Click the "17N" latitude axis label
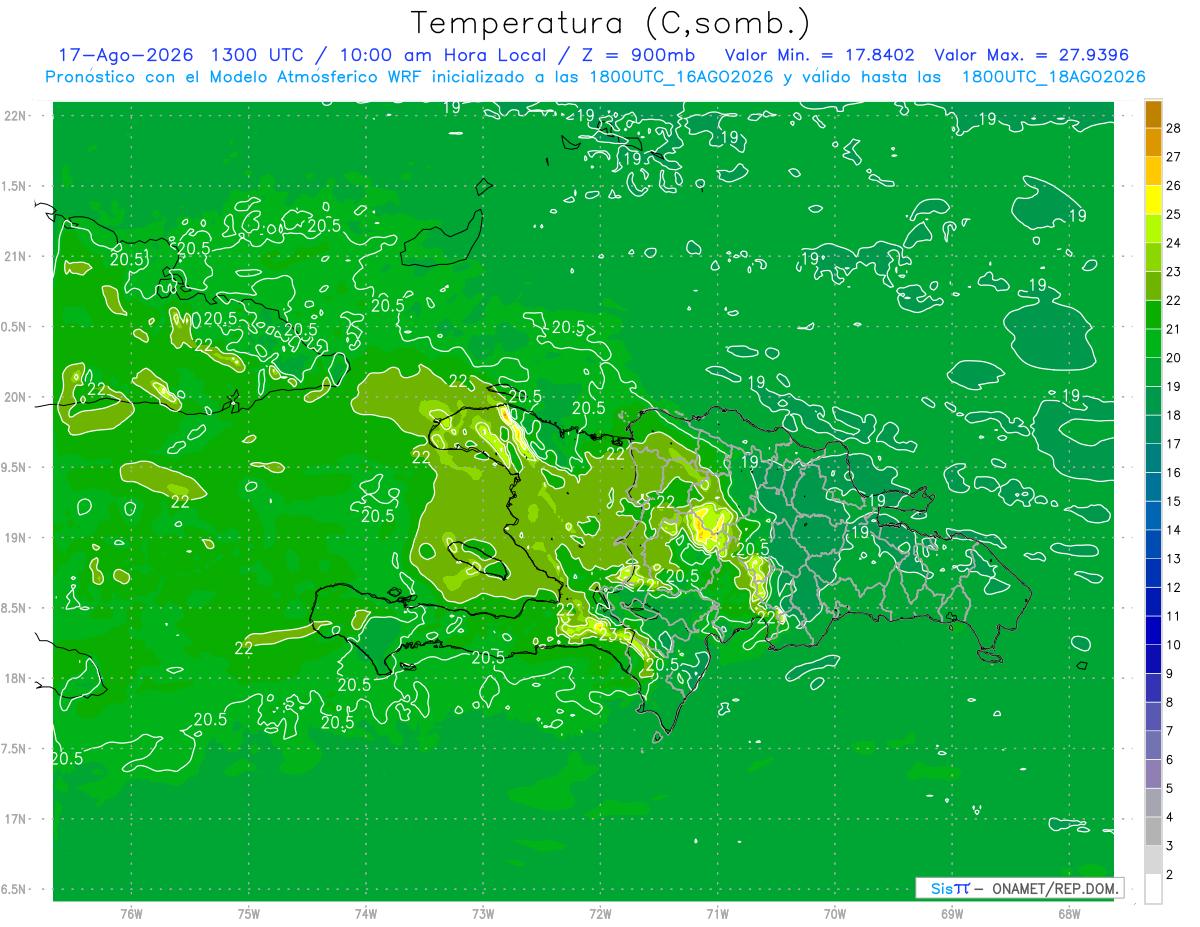 15,819
